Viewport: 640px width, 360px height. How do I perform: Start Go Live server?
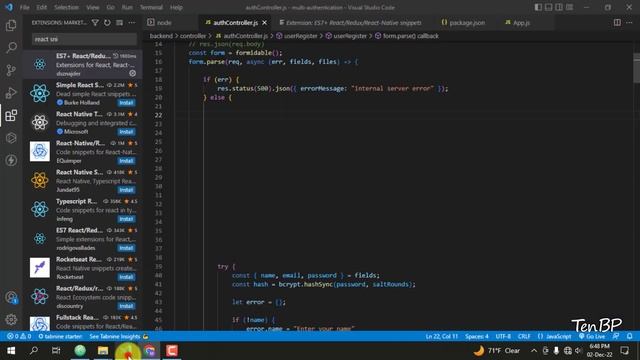(592, 336)
